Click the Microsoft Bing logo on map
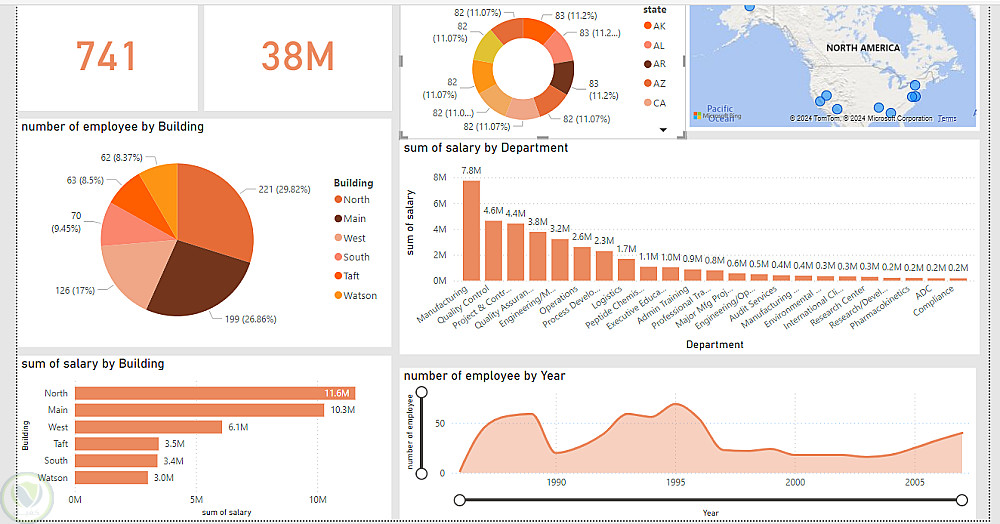This screenshot has height=524, width=1000. pos(717,116)
